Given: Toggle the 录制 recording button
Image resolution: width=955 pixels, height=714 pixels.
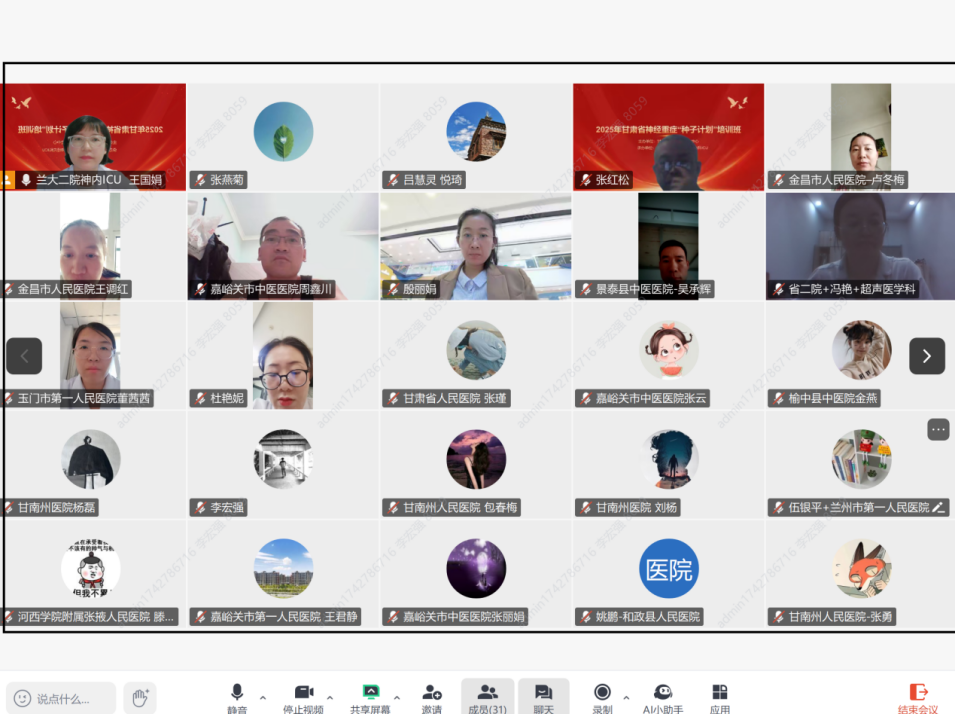Looking at the screenshot, I should (x=602, y=693).
